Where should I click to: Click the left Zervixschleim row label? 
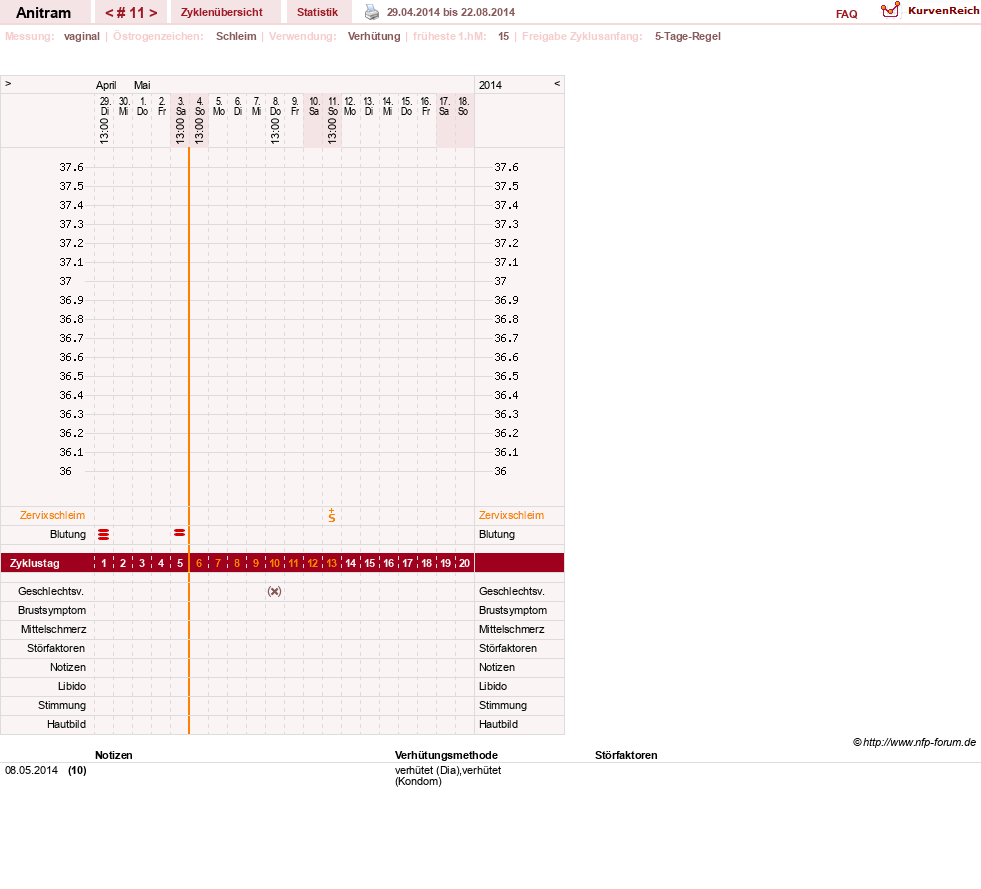click(52, 516)
